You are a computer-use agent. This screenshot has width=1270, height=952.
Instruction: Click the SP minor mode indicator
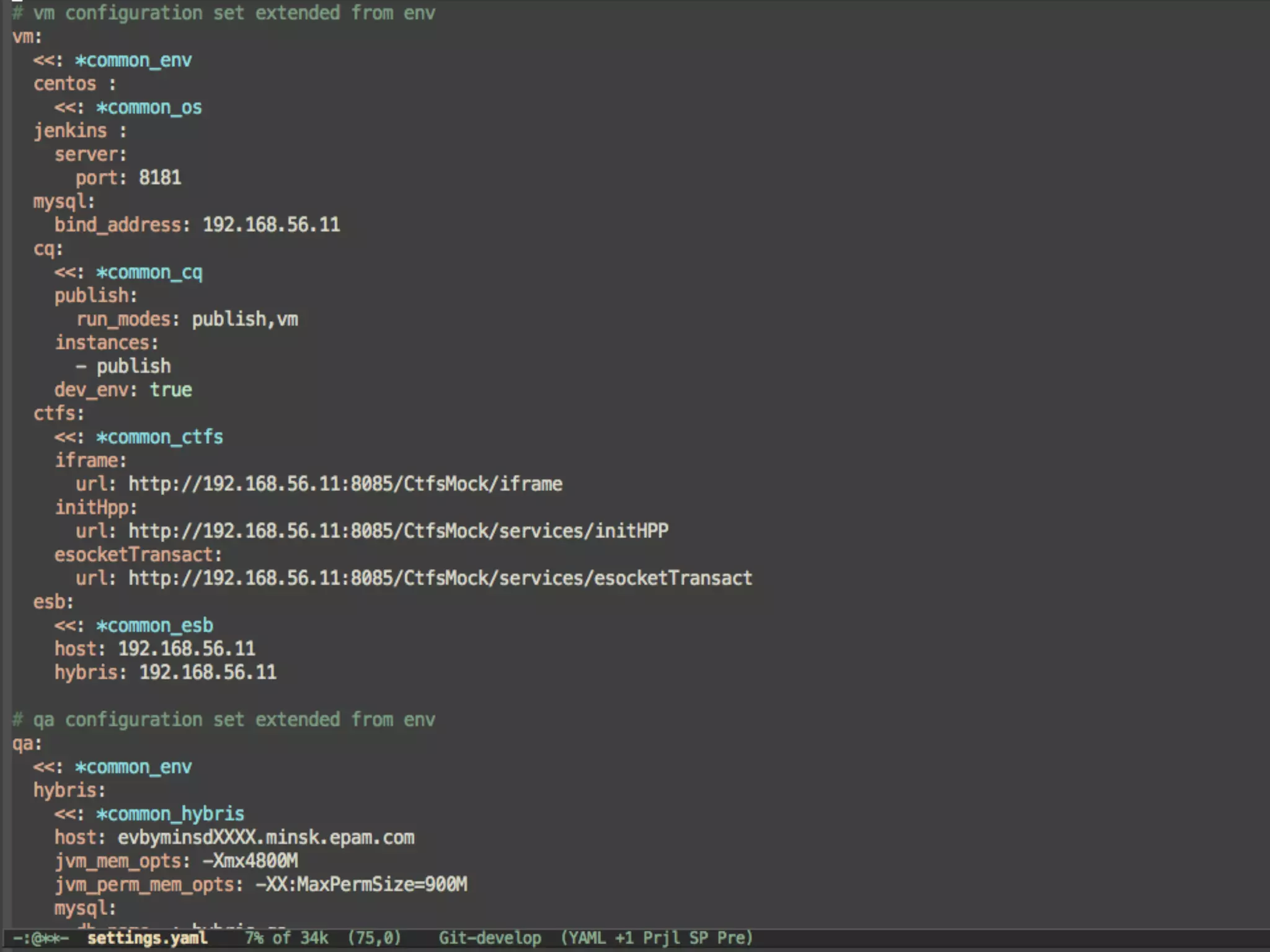[698, 938]
